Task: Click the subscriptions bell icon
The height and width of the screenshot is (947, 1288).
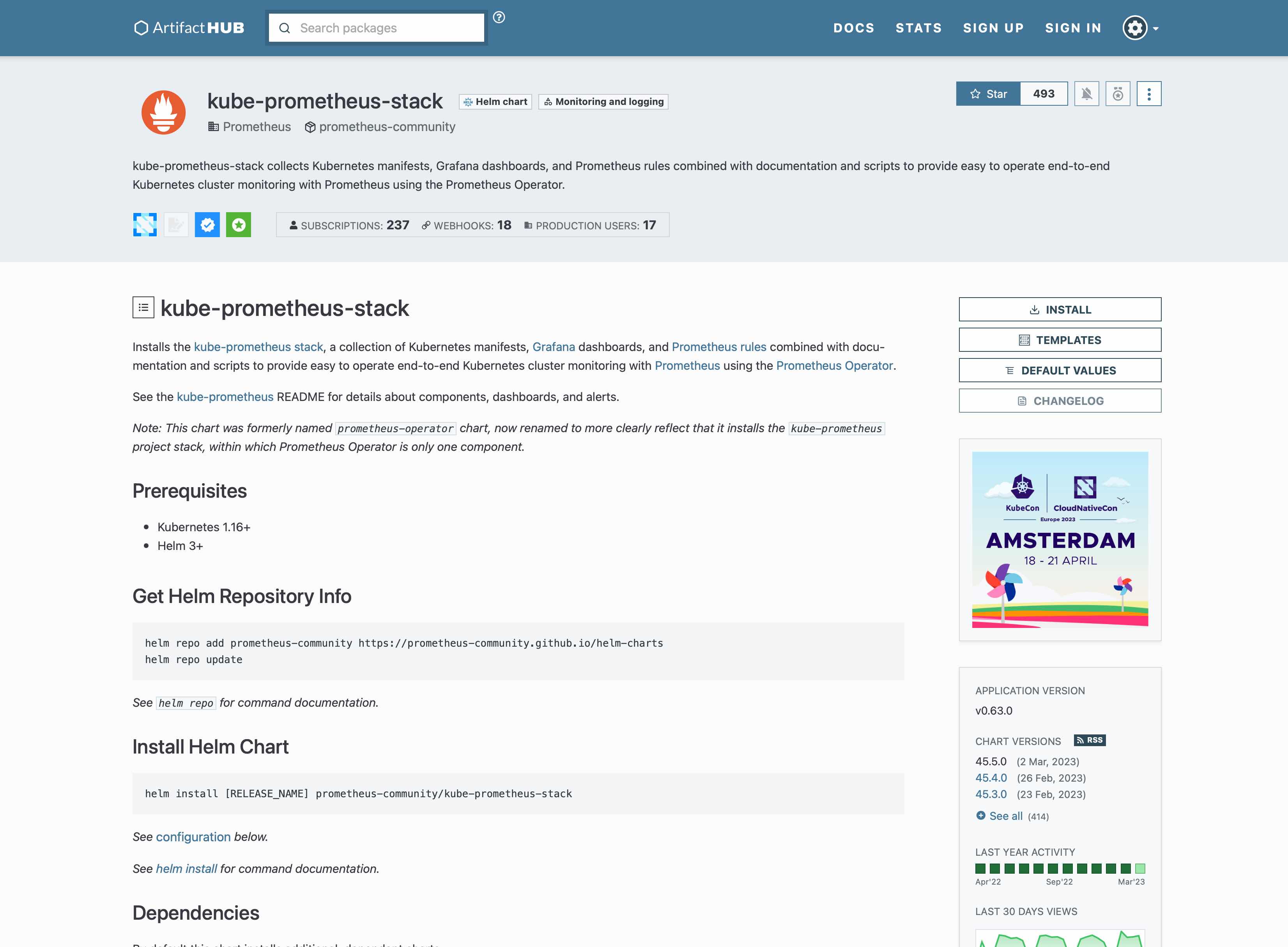Action: 1086,94
